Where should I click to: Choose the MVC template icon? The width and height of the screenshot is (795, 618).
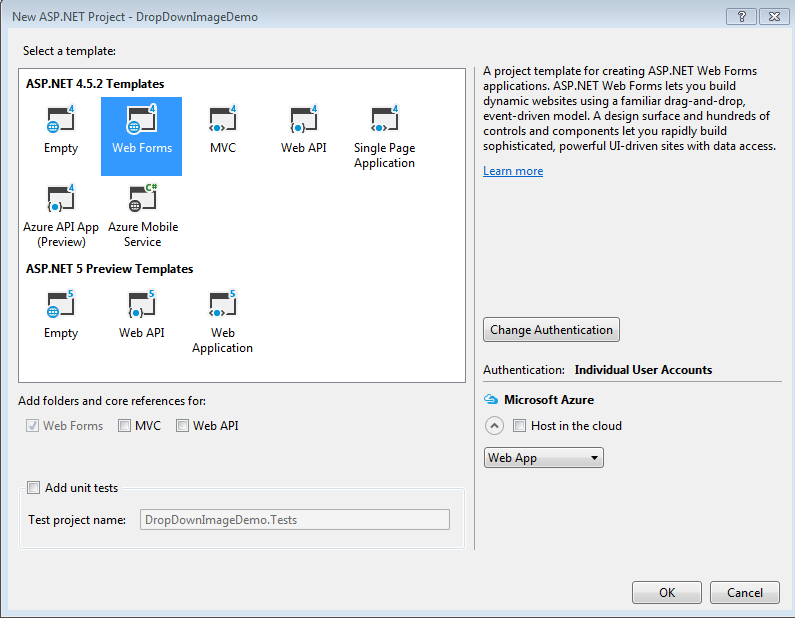pos(223,119)
